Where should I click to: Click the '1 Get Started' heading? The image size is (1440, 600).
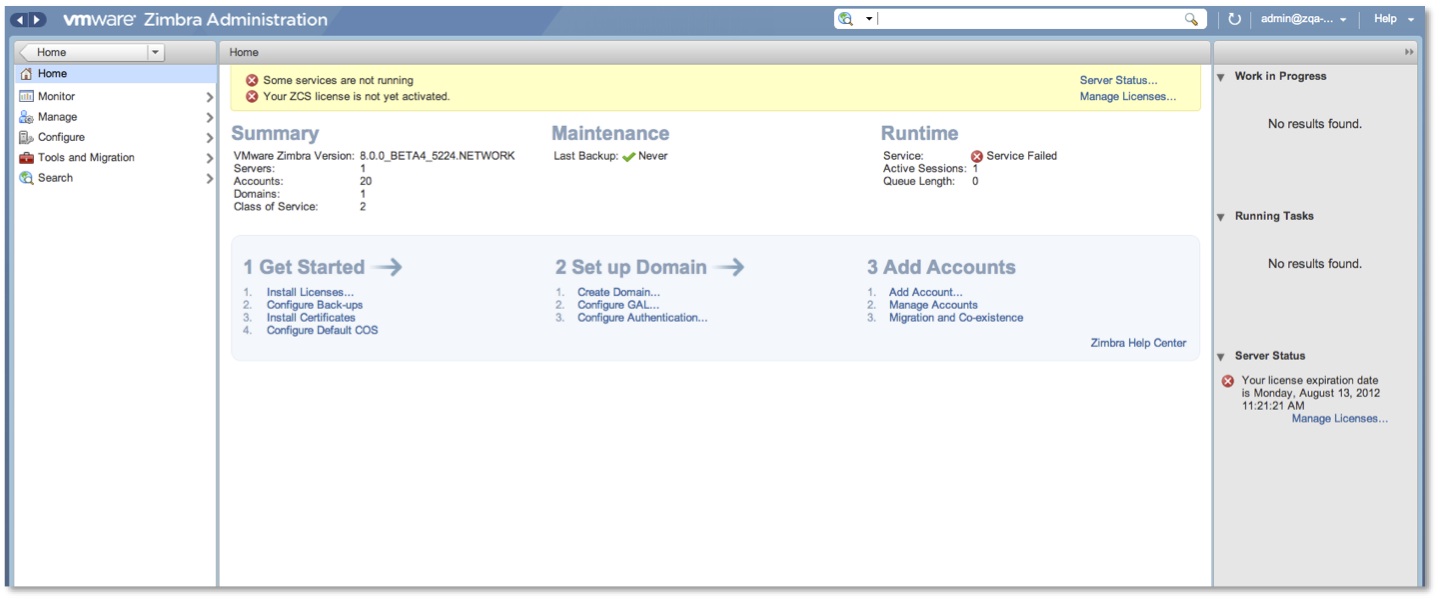(304, 267)
